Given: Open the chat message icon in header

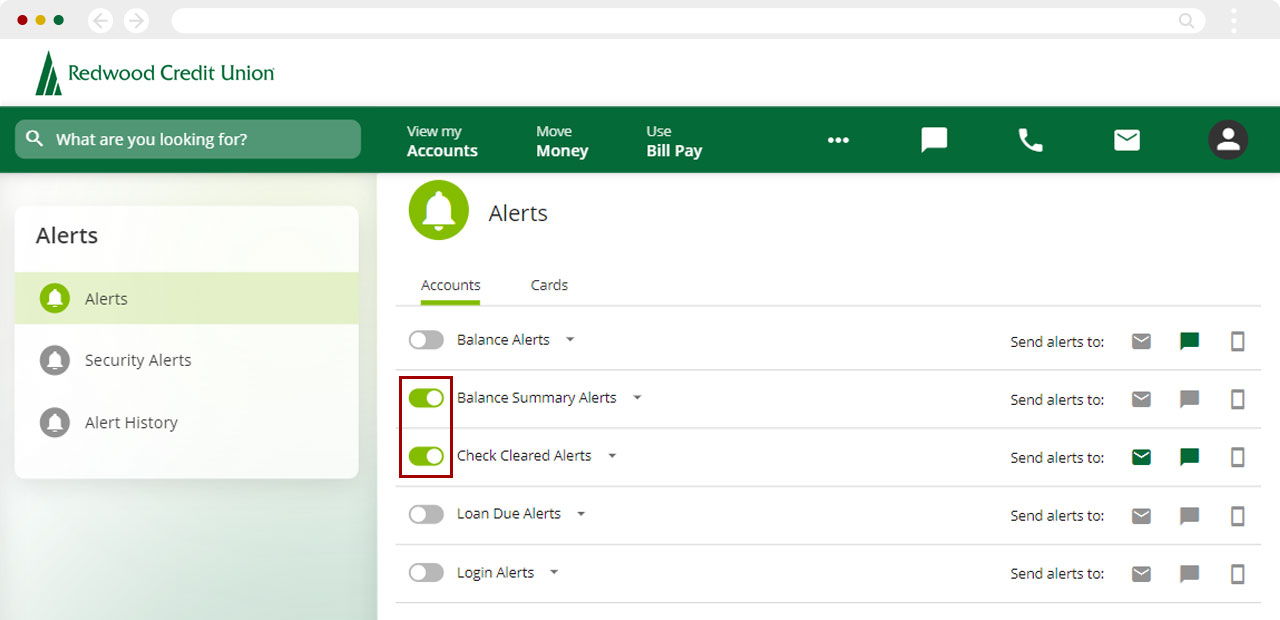Looking at the screenshot, I should point(934,140).
